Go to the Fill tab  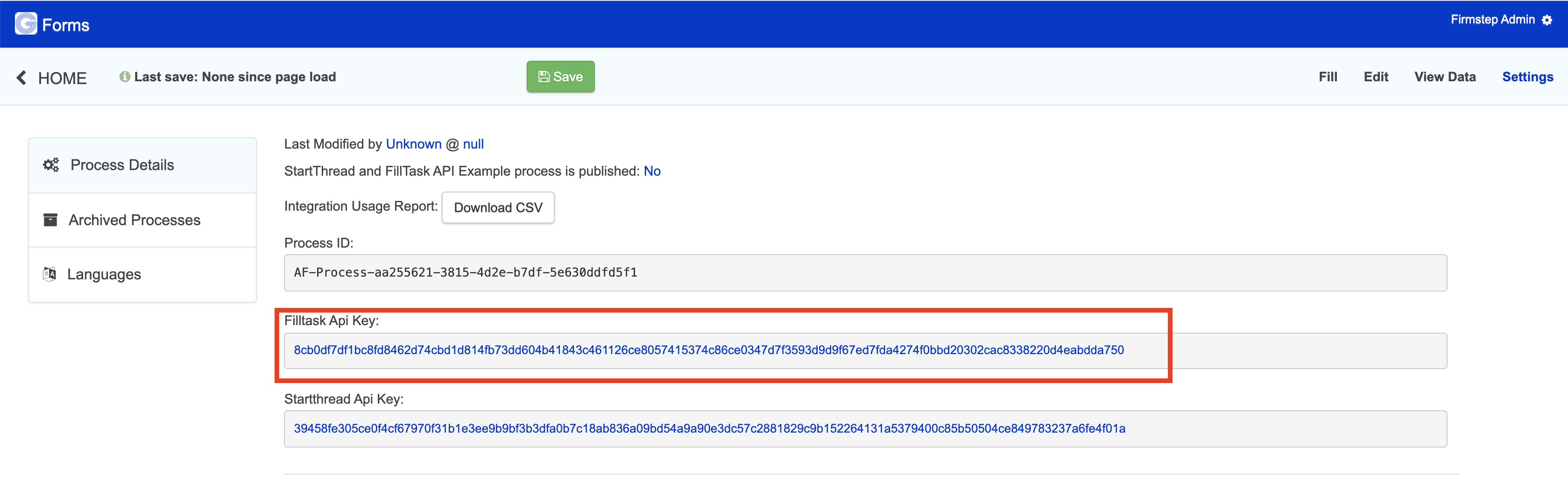pos(1328,77)
